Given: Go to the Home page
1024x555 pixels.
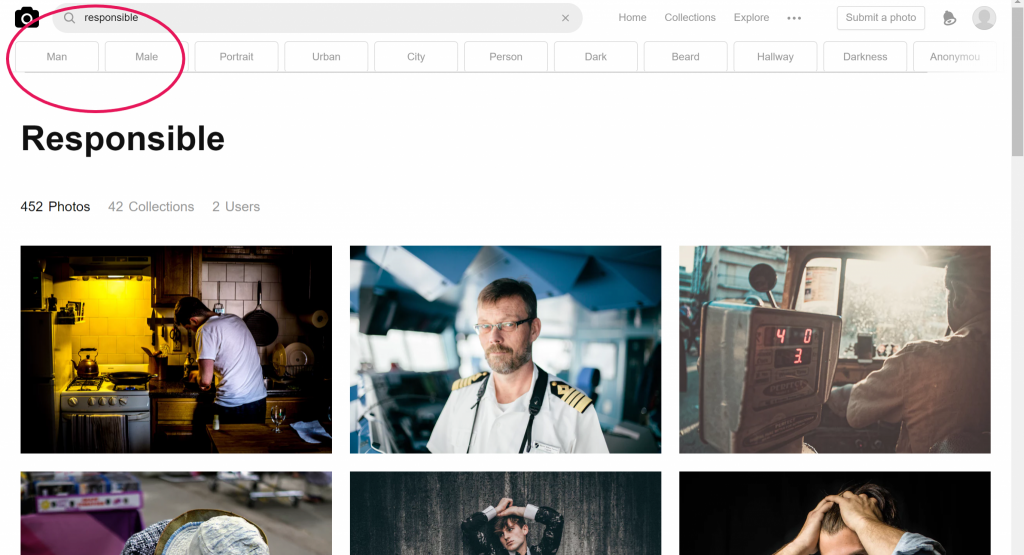Looking at the screenshot, I should click(632, 18).
